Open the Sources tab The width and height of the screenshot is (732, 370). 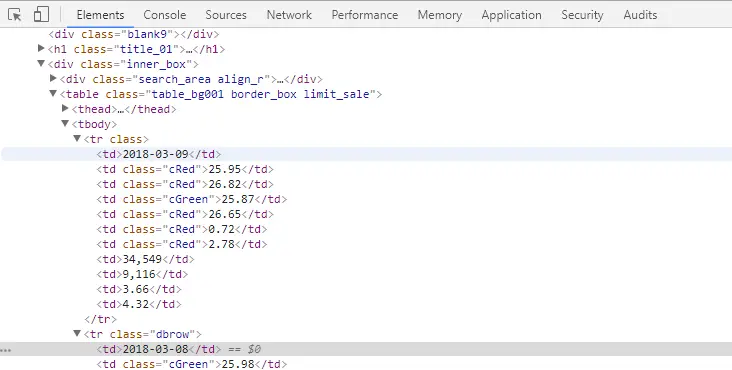coord(226,15)
